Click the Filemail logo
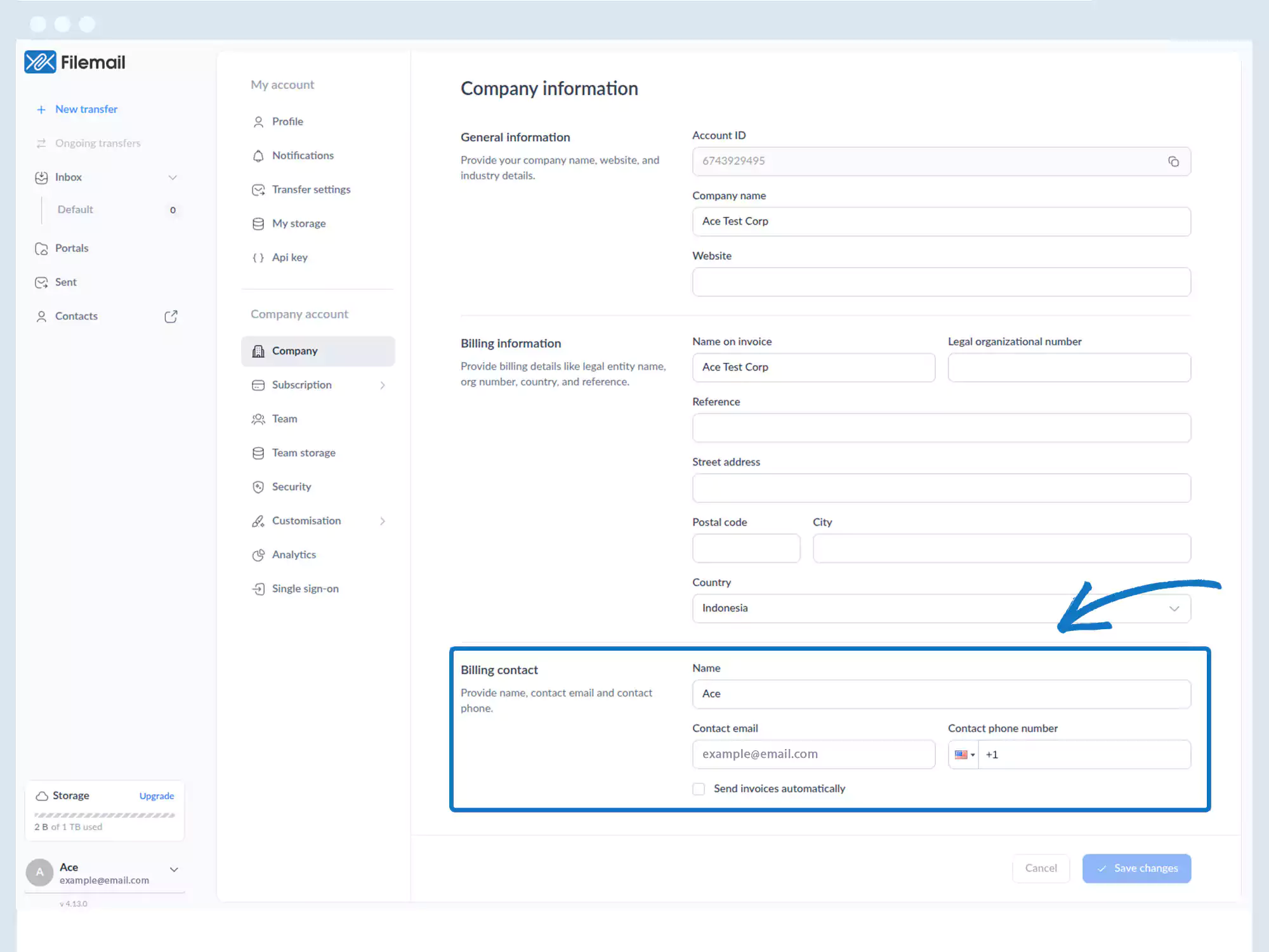1269x952 pixels. coord(75,62)
